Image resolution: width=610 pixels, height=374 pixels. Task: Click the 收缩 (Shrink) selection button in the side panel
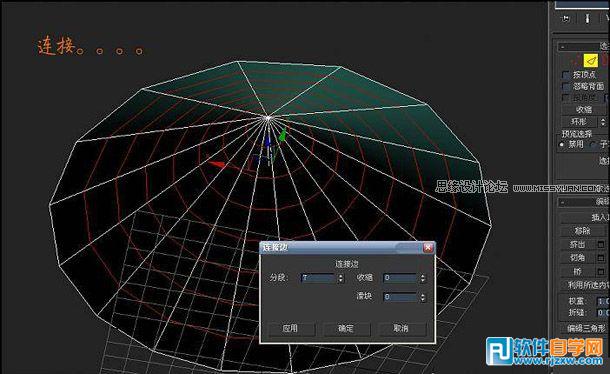(584, 110)
